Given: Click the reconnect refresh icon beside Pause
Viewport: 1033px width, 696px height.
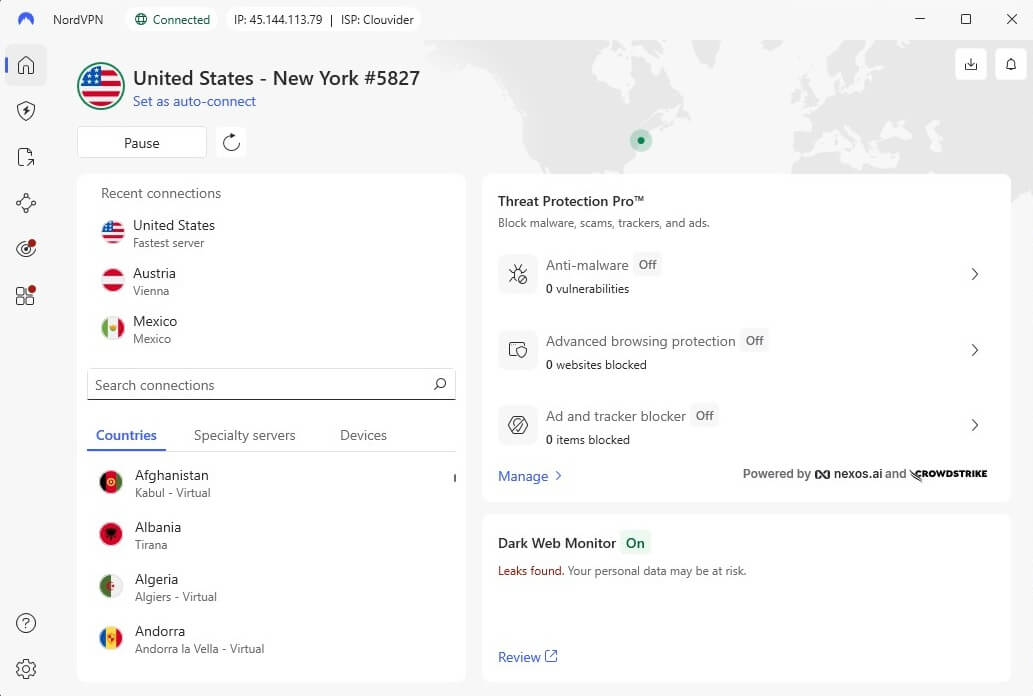Looking at the screenshot, I should 231,142.
